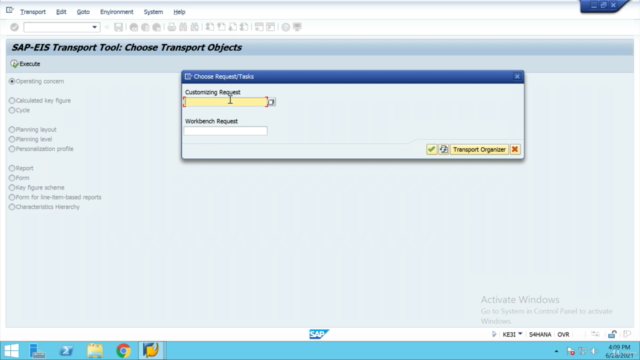Select the Personalization profile radio button
The image size is (640, 360).
pyautogui.click(x=12, y=149)
